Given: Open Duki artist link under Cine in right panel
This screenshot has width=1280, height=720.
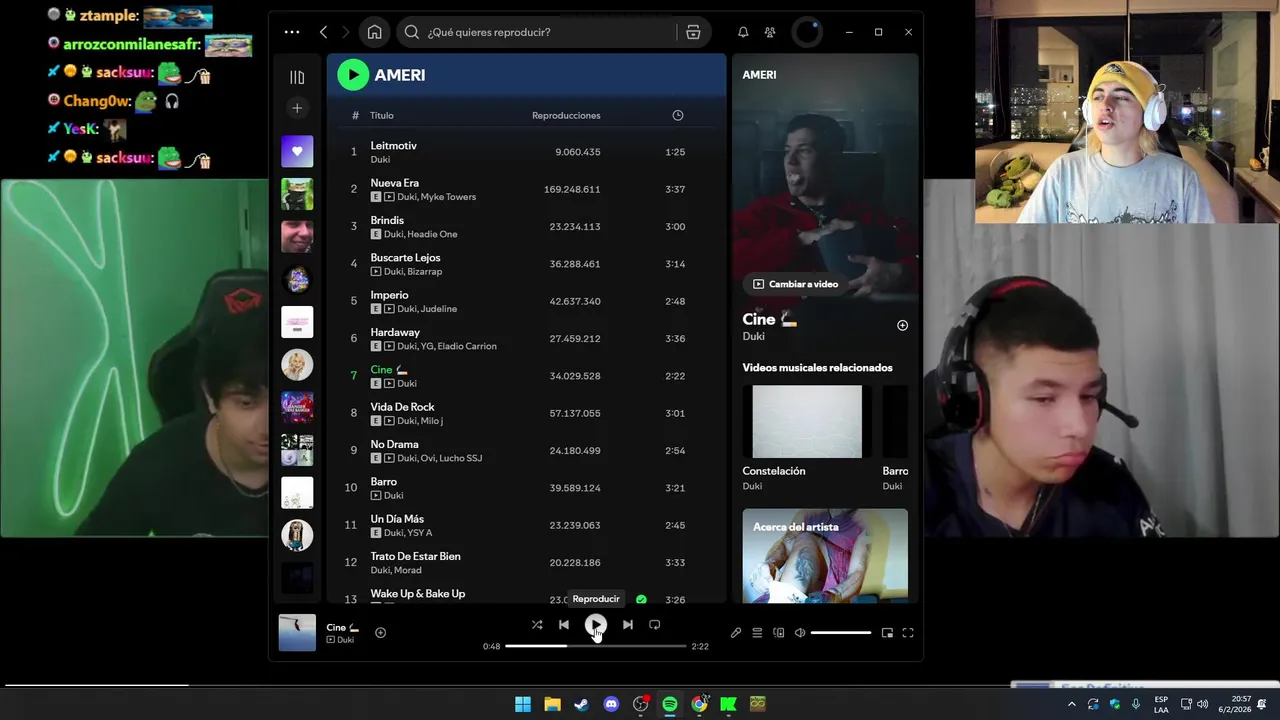Looking at the screenshot, I should coord(753,337).
